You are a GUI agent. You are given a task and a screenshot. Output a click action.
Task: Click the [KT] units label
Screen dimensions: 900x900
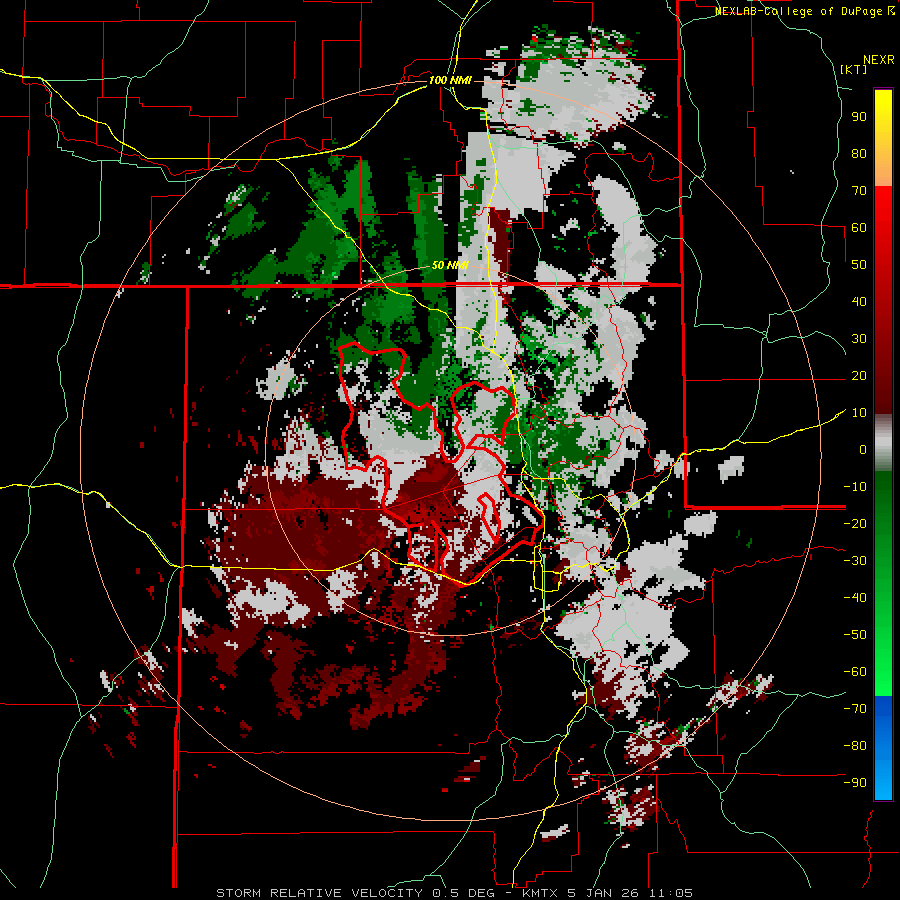coord(854,69)
